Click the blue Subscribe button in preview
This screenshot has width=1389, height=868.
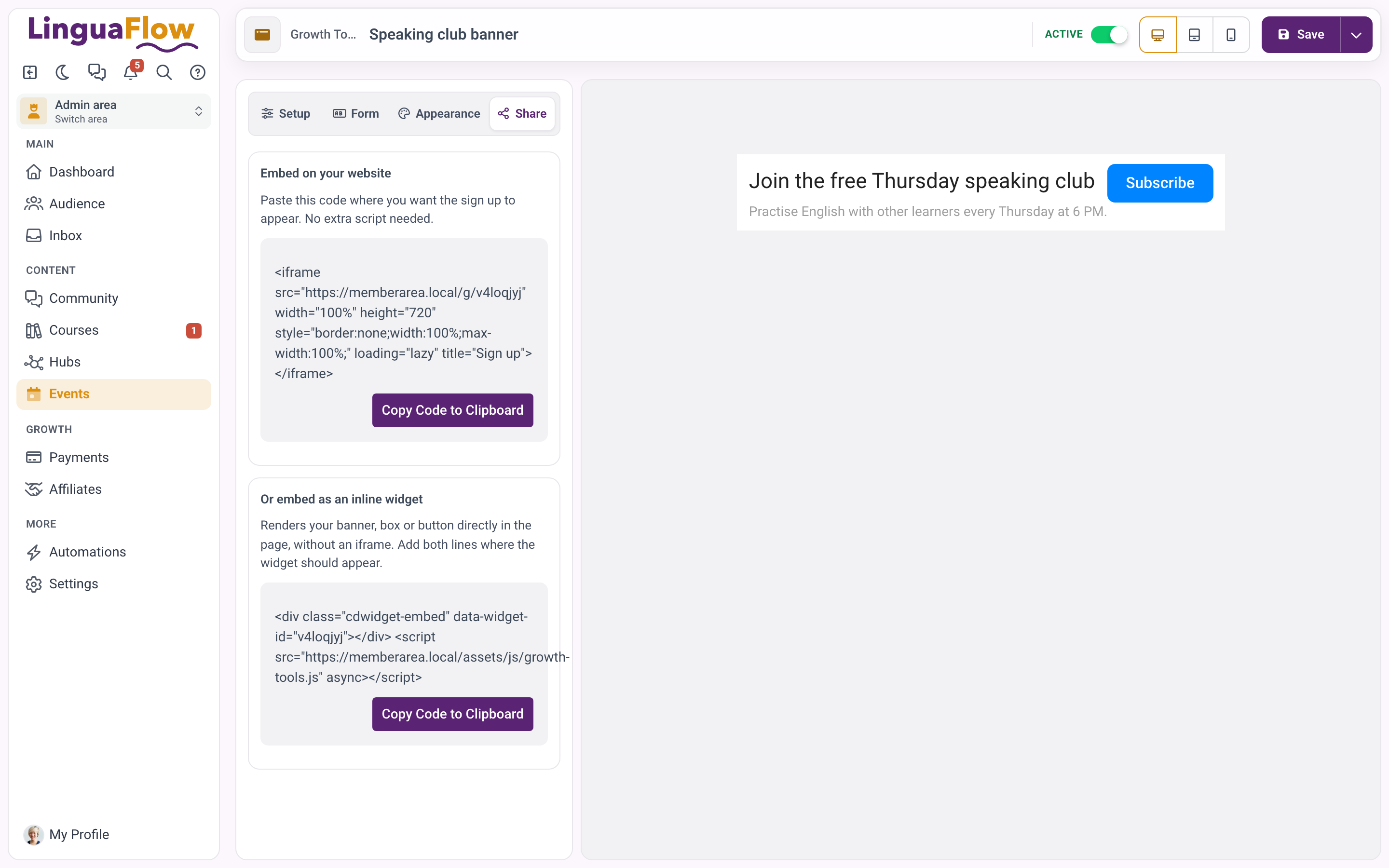(x=1160, y=183)
